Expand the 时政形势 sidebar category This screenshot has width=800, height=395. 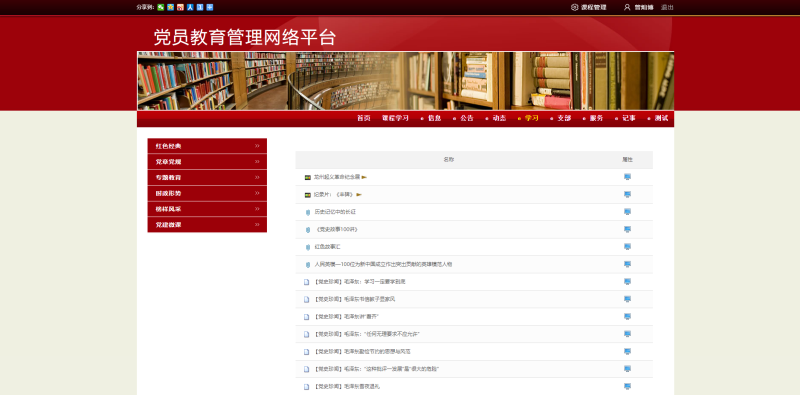[207, 193]
